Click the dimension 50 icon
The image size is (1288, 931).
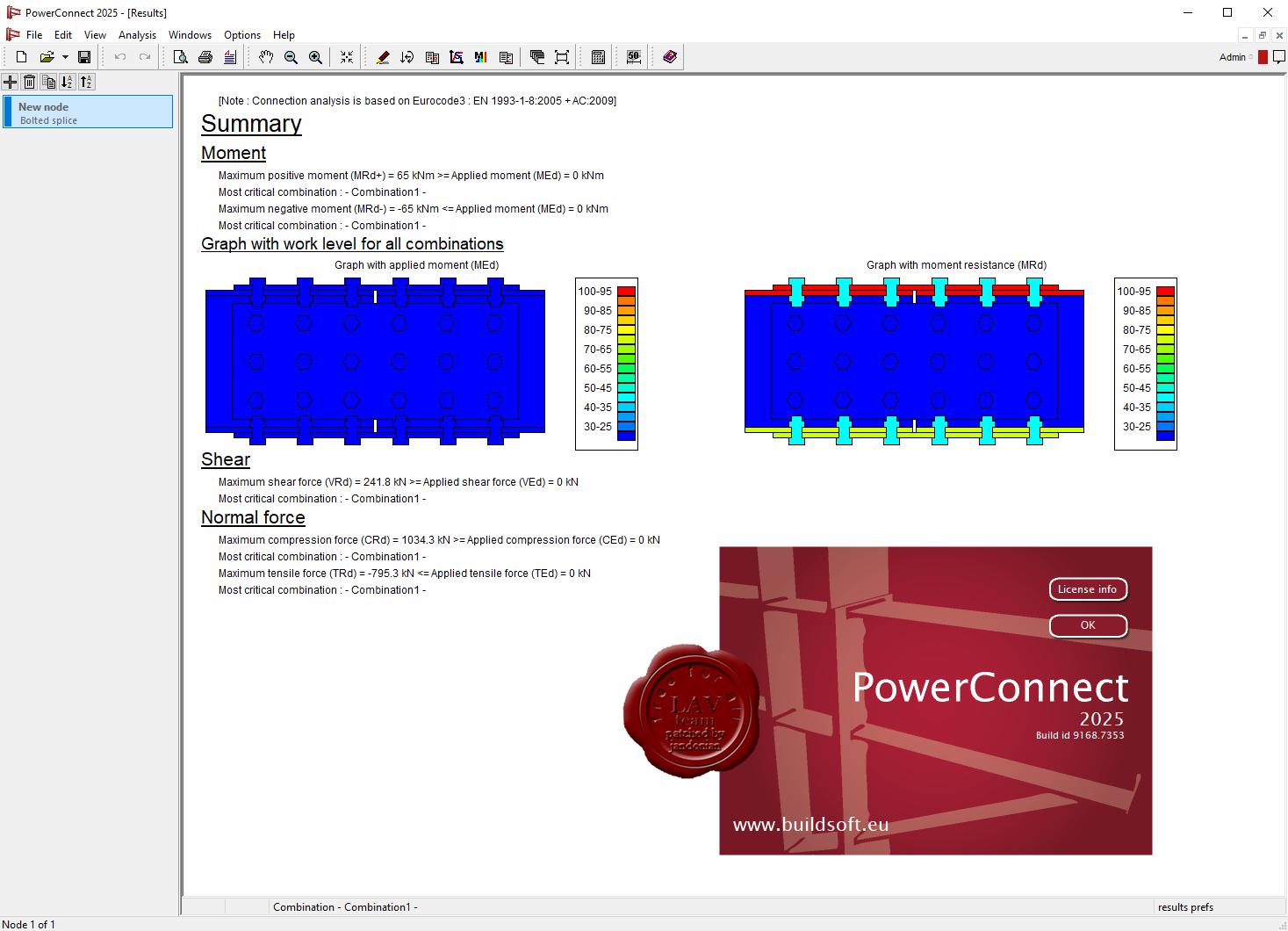tap(634, 57)
